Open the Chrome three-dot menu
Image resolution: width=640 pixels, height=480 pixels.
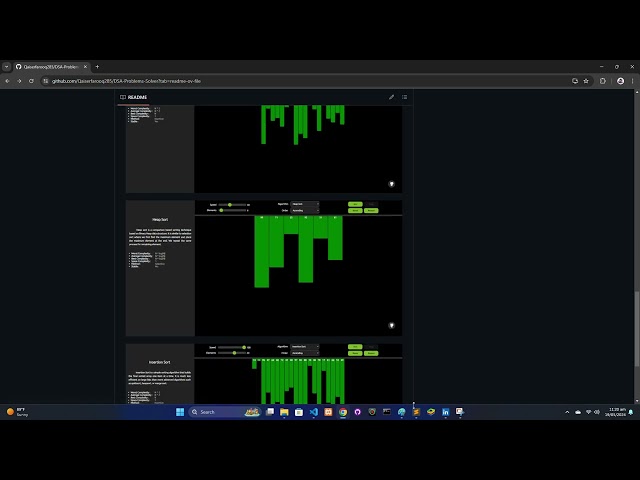pos(633,81)
